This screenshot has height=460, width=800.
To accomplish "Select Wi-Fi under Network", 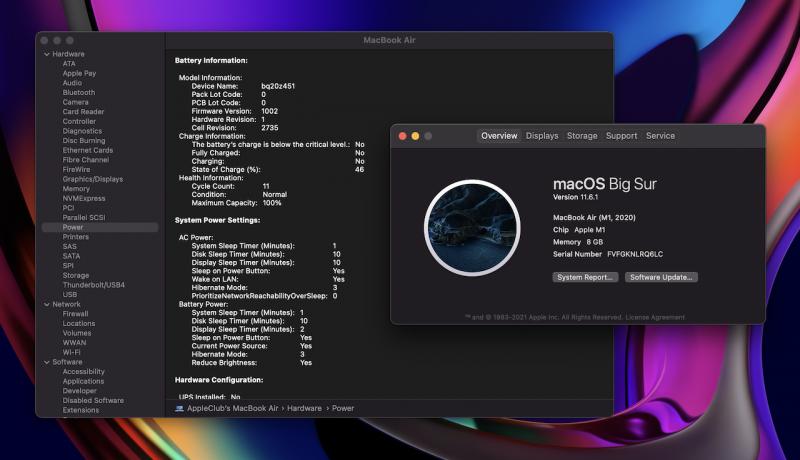I will 71,352.
